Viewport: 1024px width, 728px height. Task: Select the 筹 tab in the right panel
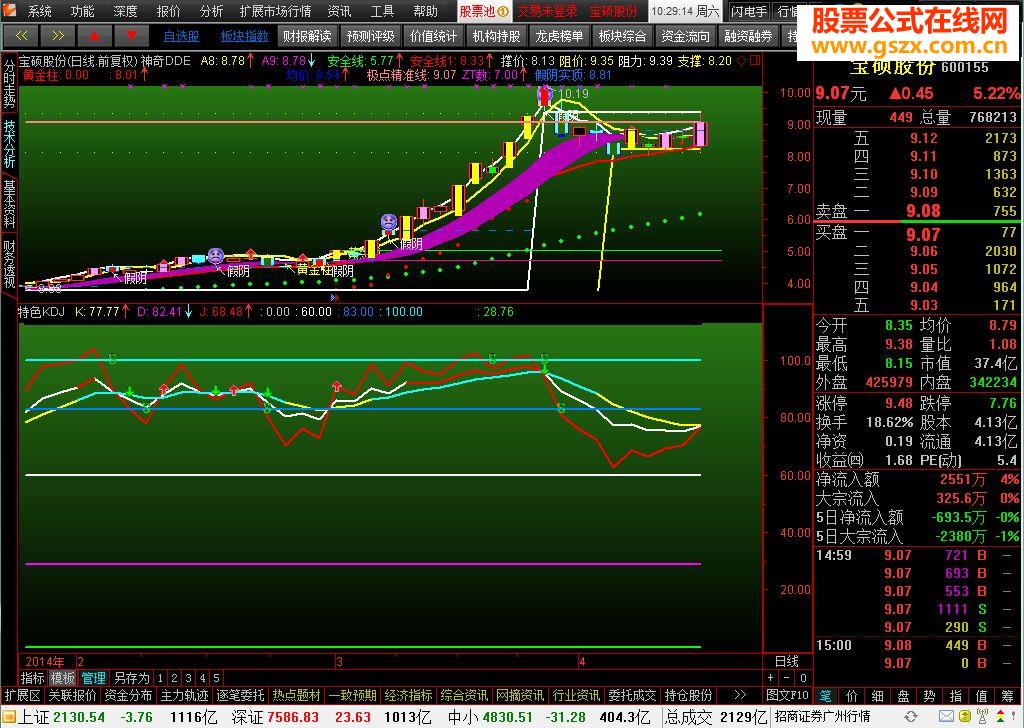(1008, 696)
